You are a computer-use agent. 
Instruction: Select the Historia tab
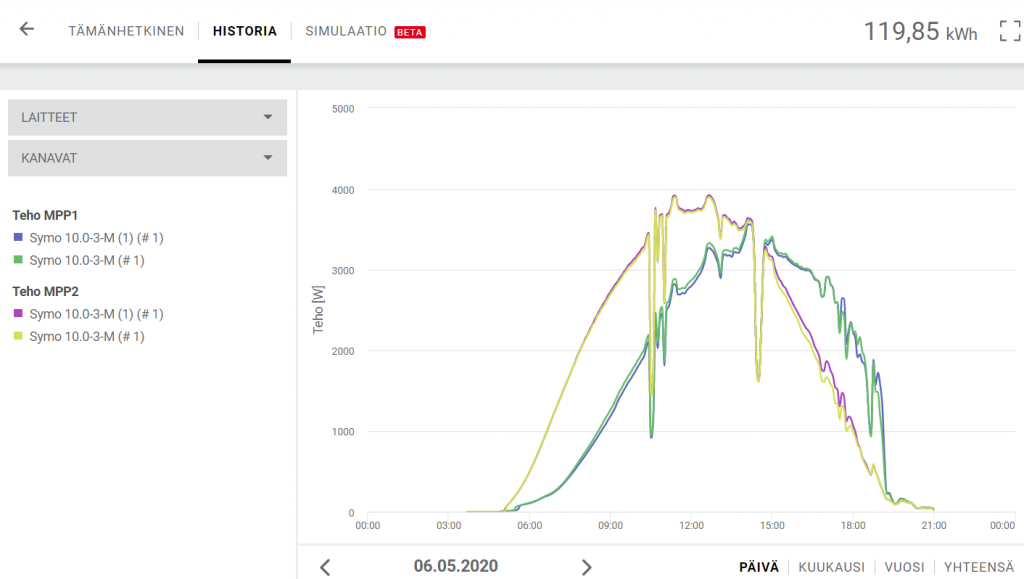point(245,31)
